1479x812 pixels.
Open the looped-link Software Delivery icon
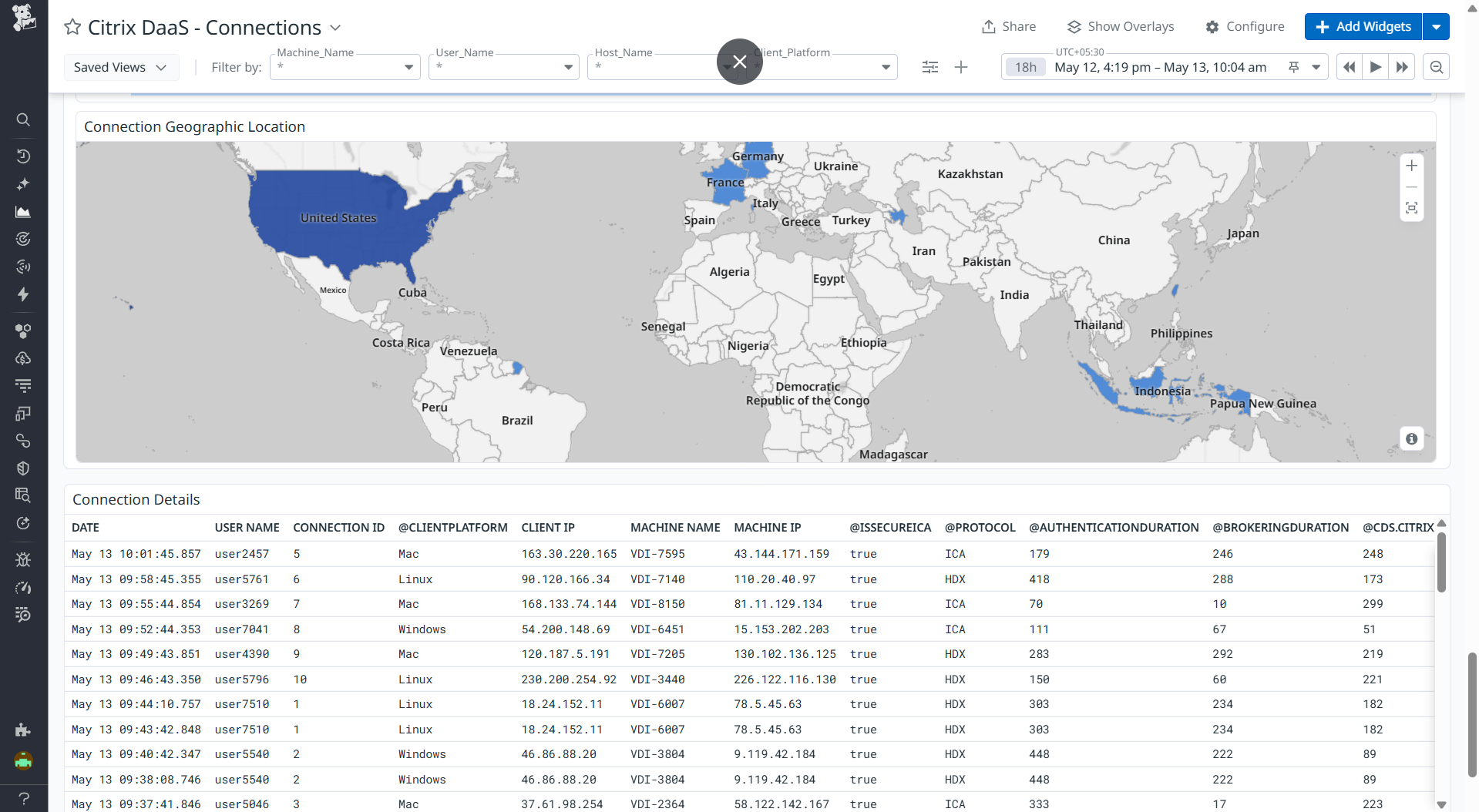[x=23, y=441]
